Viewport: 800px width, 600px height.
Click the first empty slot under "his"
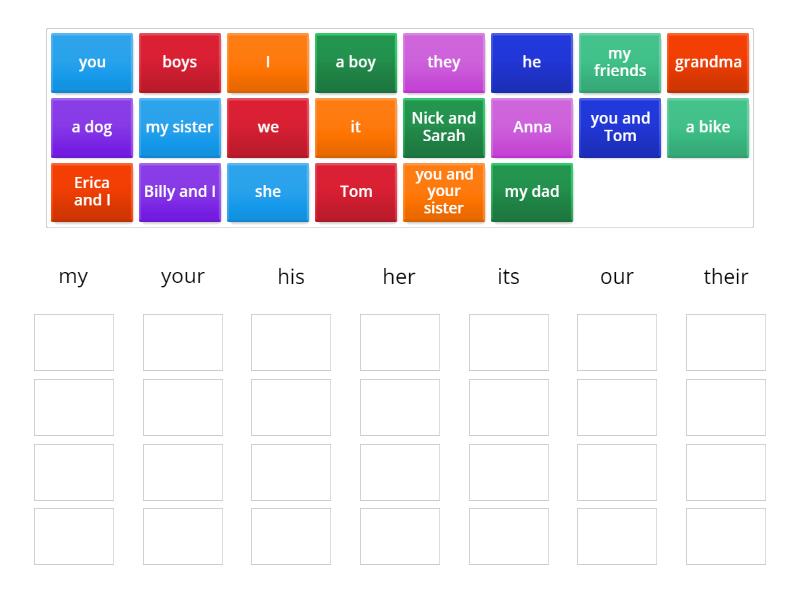[290, 342]
